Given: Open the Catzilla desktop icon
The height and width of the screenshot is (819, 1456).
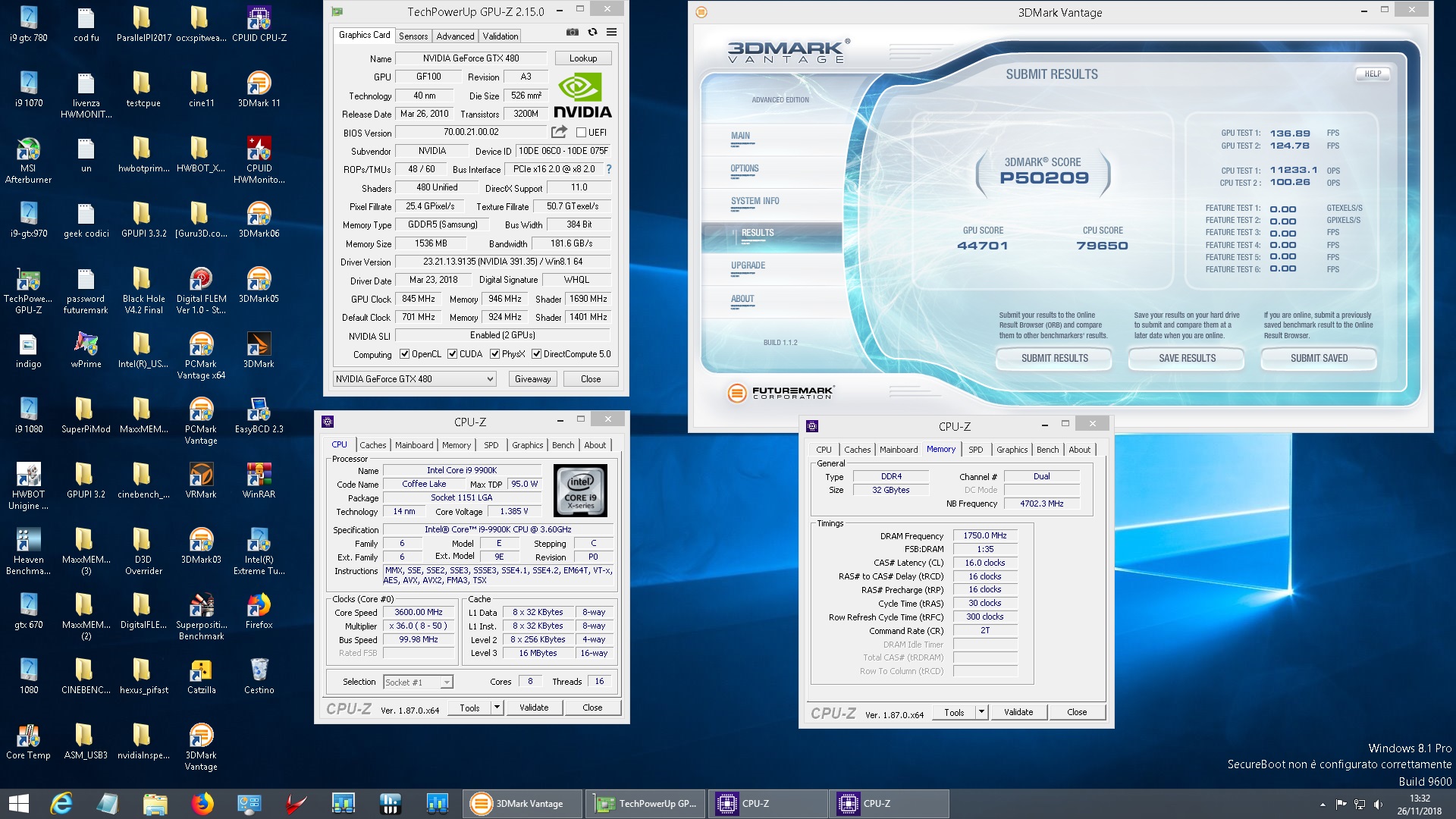Looking at the screenshot, I should pos(201,676).
